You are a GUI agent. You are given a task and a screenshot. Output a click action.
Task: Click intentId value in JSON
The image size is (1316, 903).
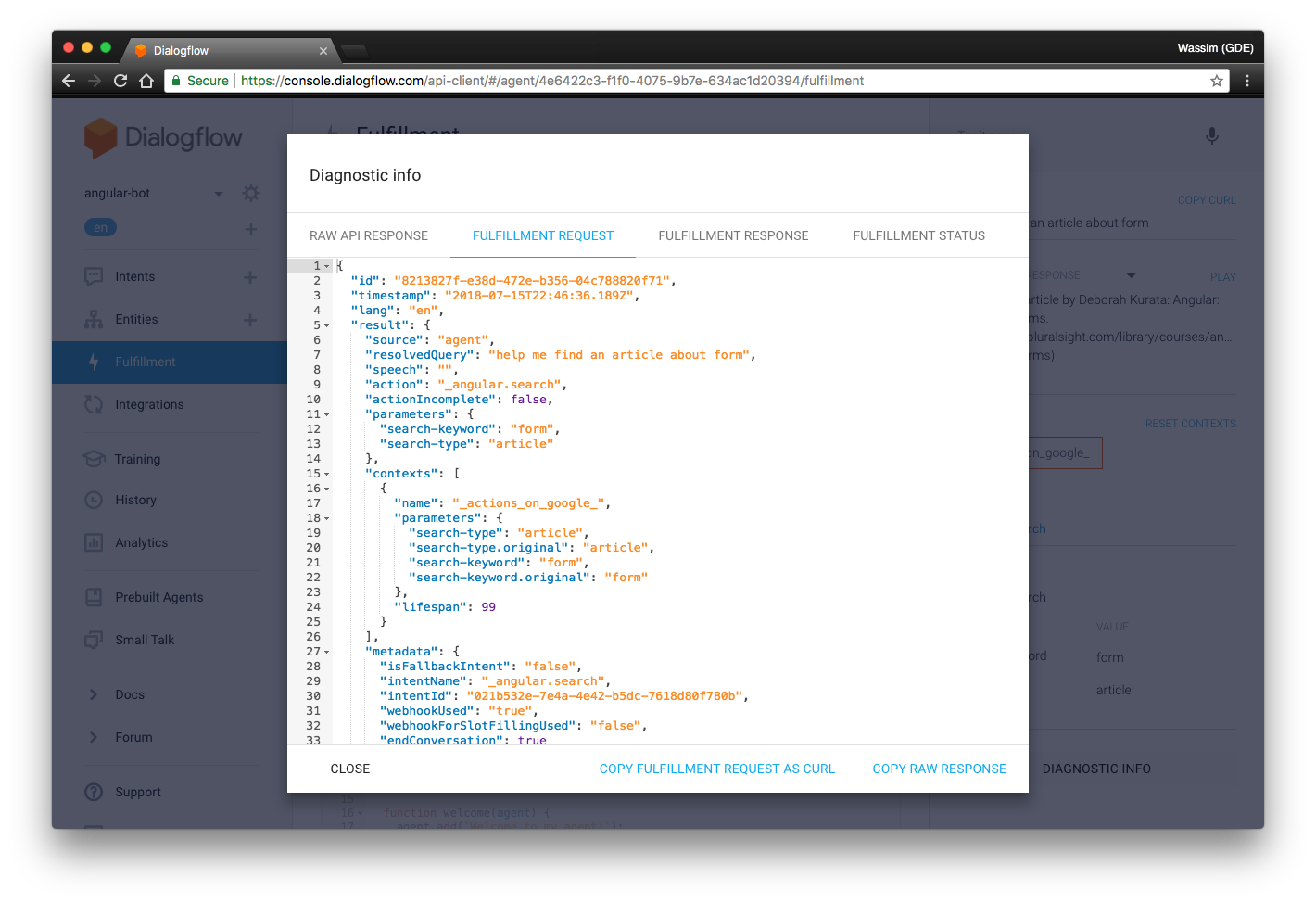point(603,696)
